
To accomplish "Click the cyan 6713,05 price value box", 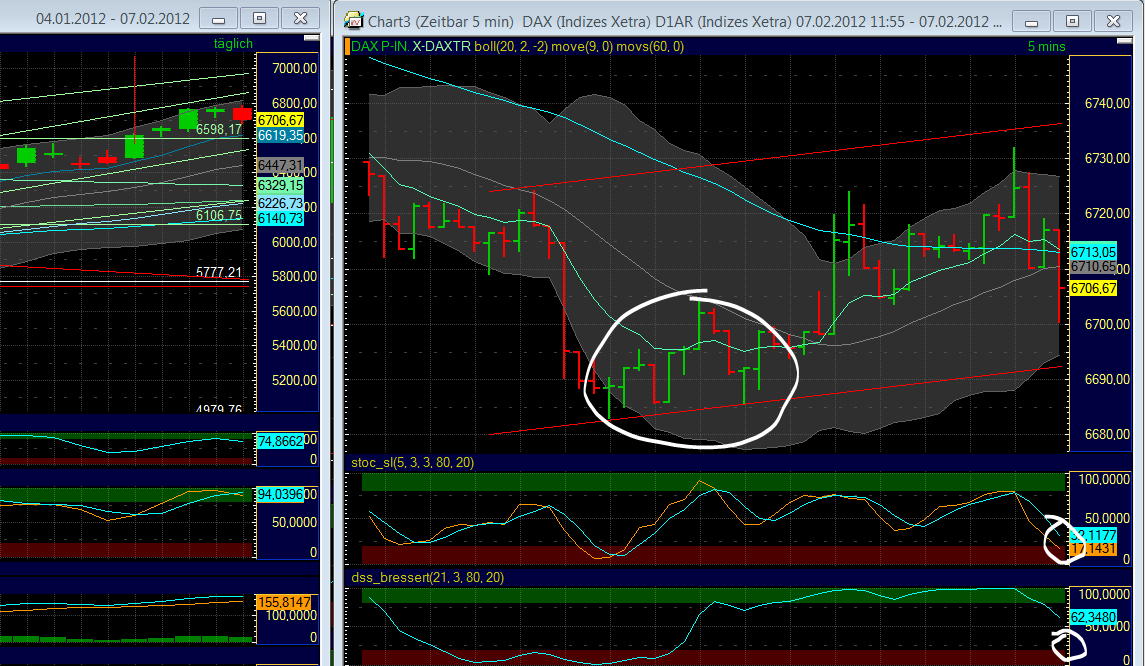I will point(1091,253).
